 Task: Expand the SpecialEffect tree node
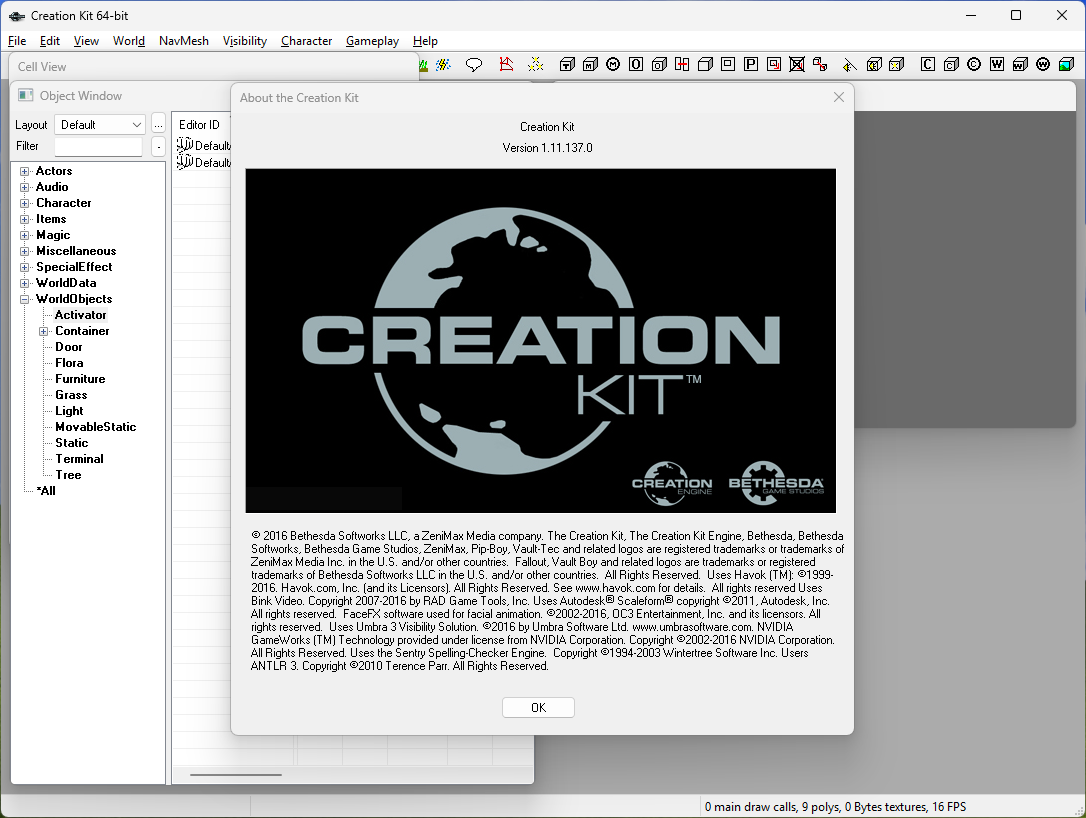click(25, 267)
